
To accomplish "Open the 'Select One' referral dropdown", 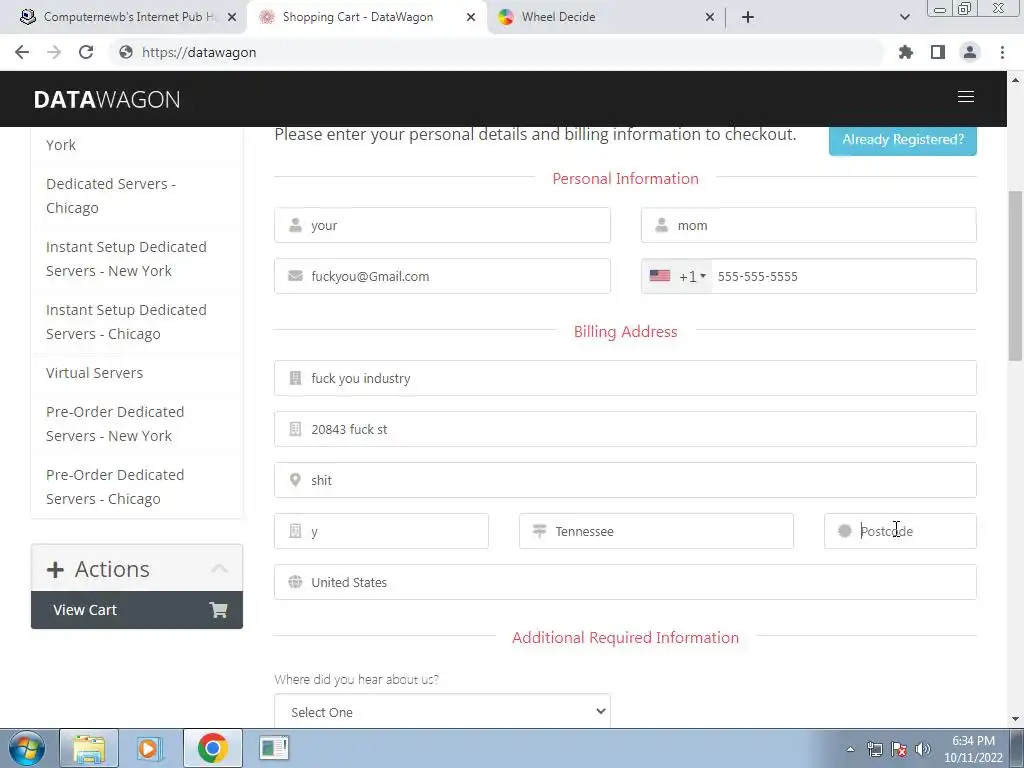I will tap(442, 711).
